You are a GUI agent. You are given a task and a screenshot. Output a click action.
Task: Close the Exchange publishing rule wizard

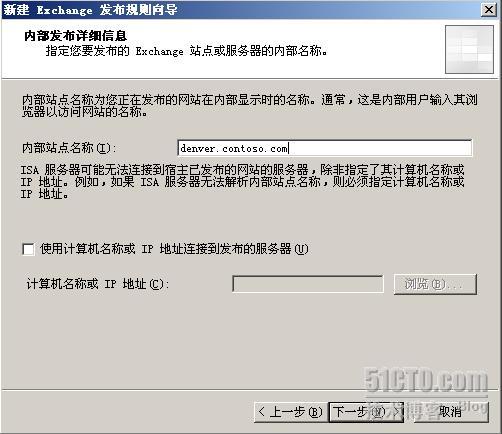point(489,9)
